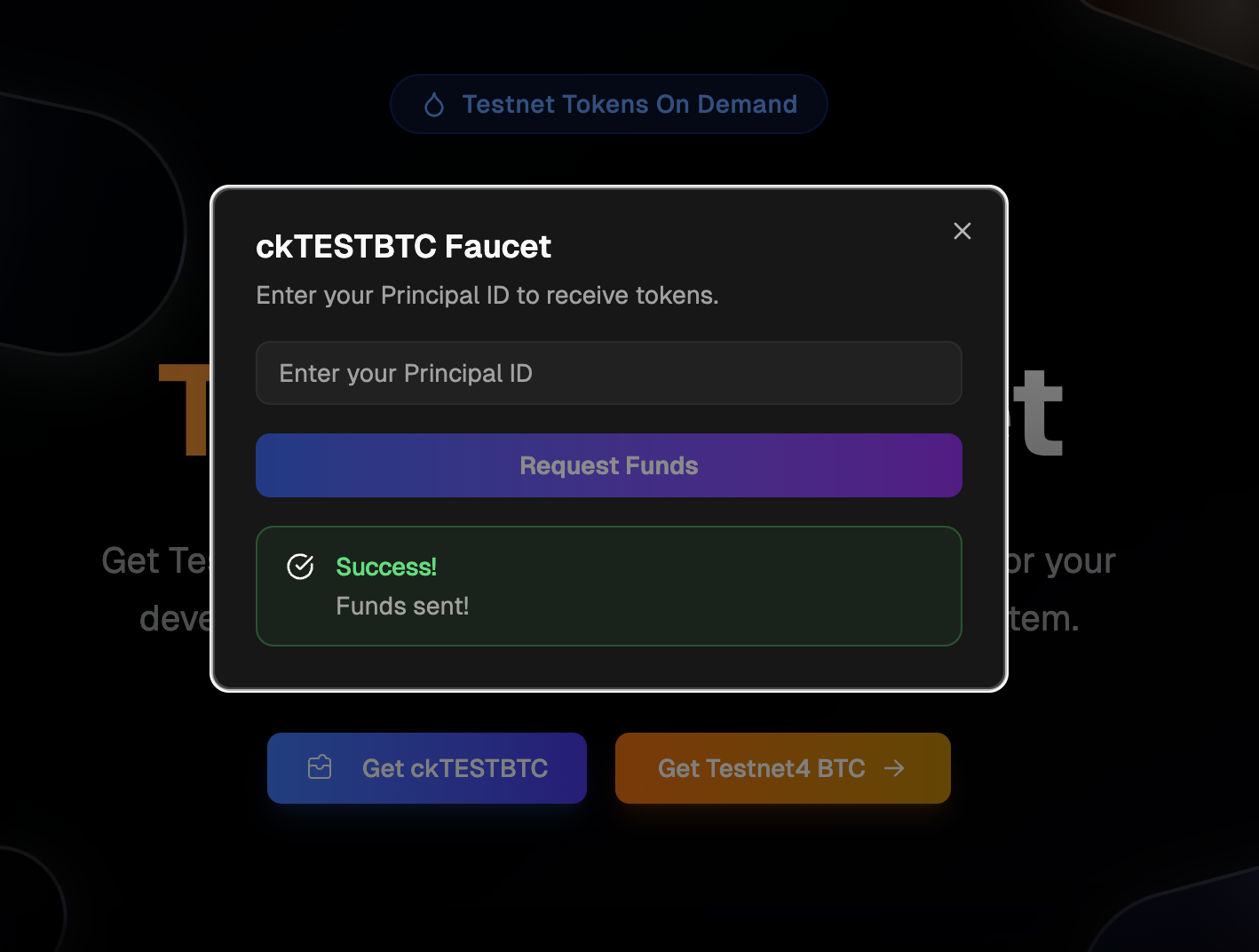Close the ckTESTBTC Faucet dialog

pos(962,231)
